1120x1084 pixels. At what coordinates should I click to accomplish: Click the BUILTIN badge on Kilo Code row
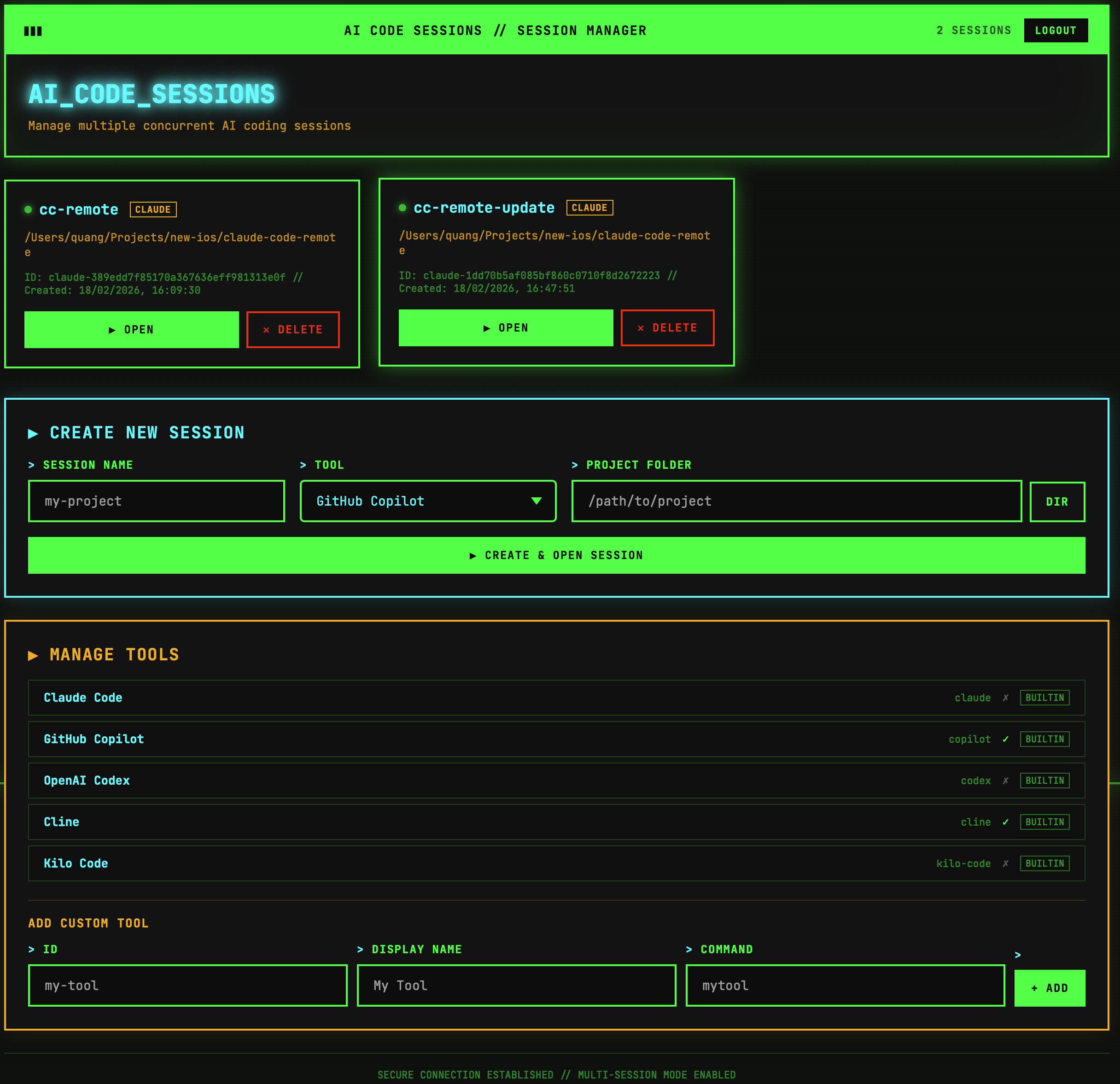click(1044, 863)
